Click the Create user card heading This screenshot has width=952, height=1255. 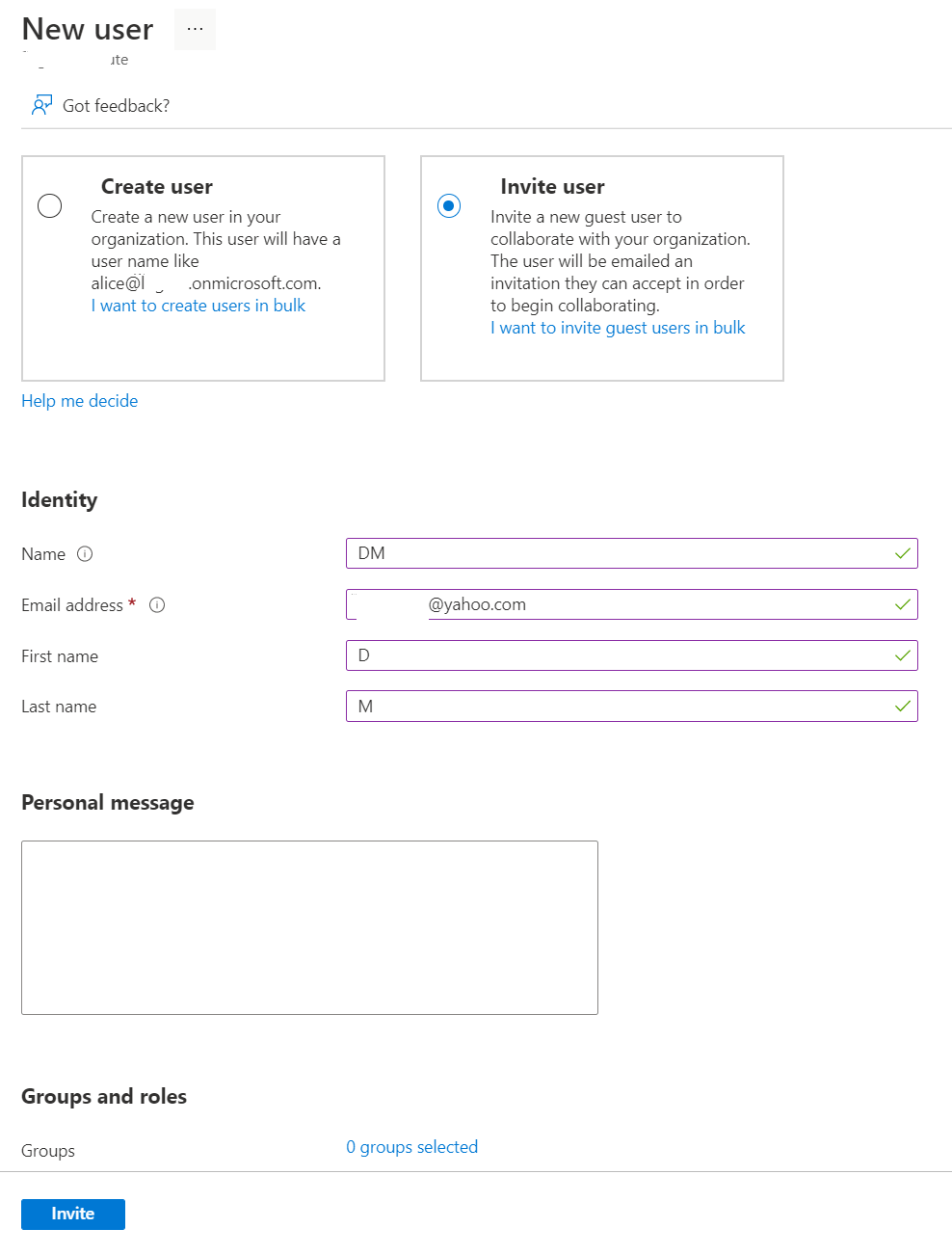pos(157,186)
